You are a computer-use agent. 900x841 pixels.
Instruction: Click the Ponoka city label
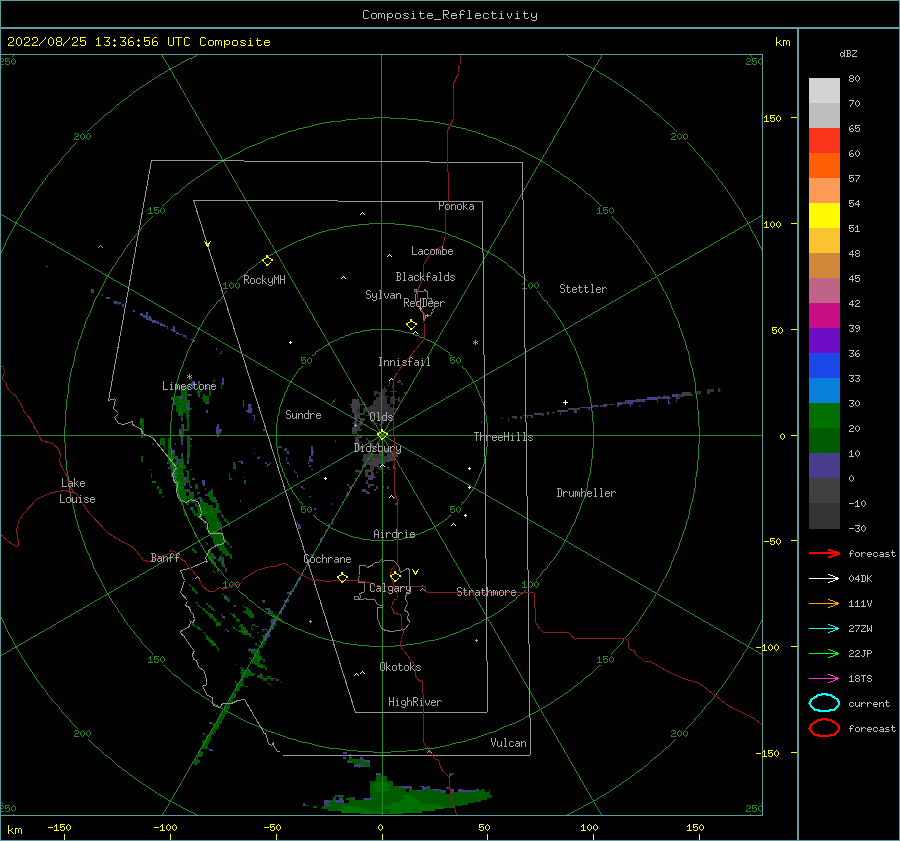456,206
